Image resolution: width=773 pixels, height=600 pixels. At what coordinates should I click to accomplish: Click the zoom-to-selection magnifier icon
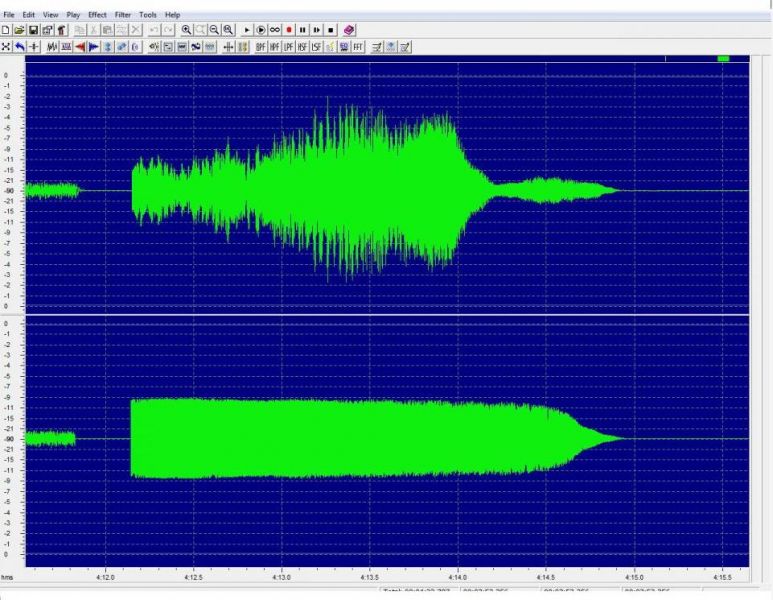pyautogui.click(x=200, y=30)
